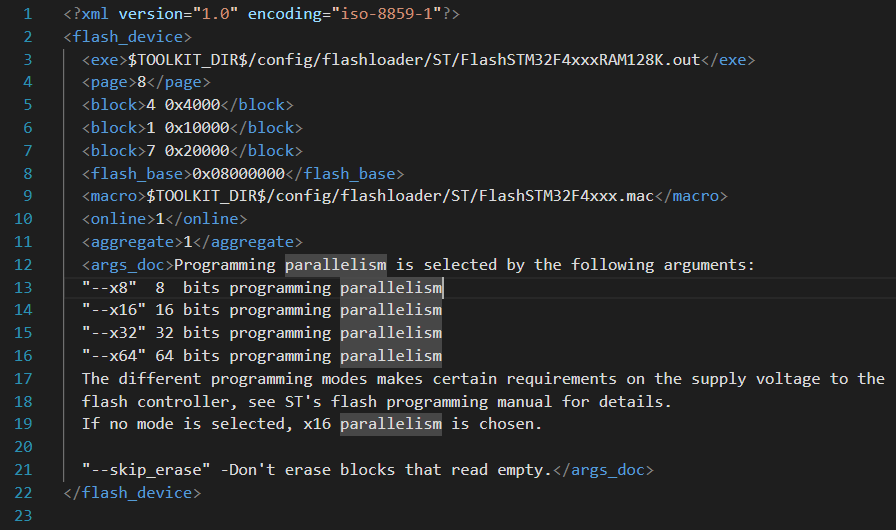This screenshot has height=530, width=896.
Task: Click the "--x64" argument text
Action: click(114, 356)
